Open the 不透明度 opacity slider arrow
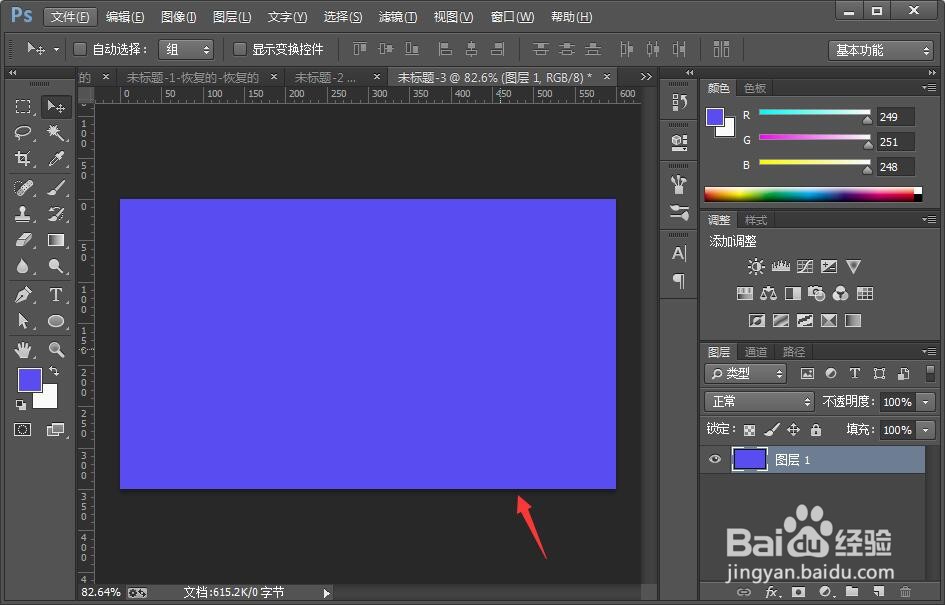The width and height of the screenshot is (945, 605). click(926, 402)
